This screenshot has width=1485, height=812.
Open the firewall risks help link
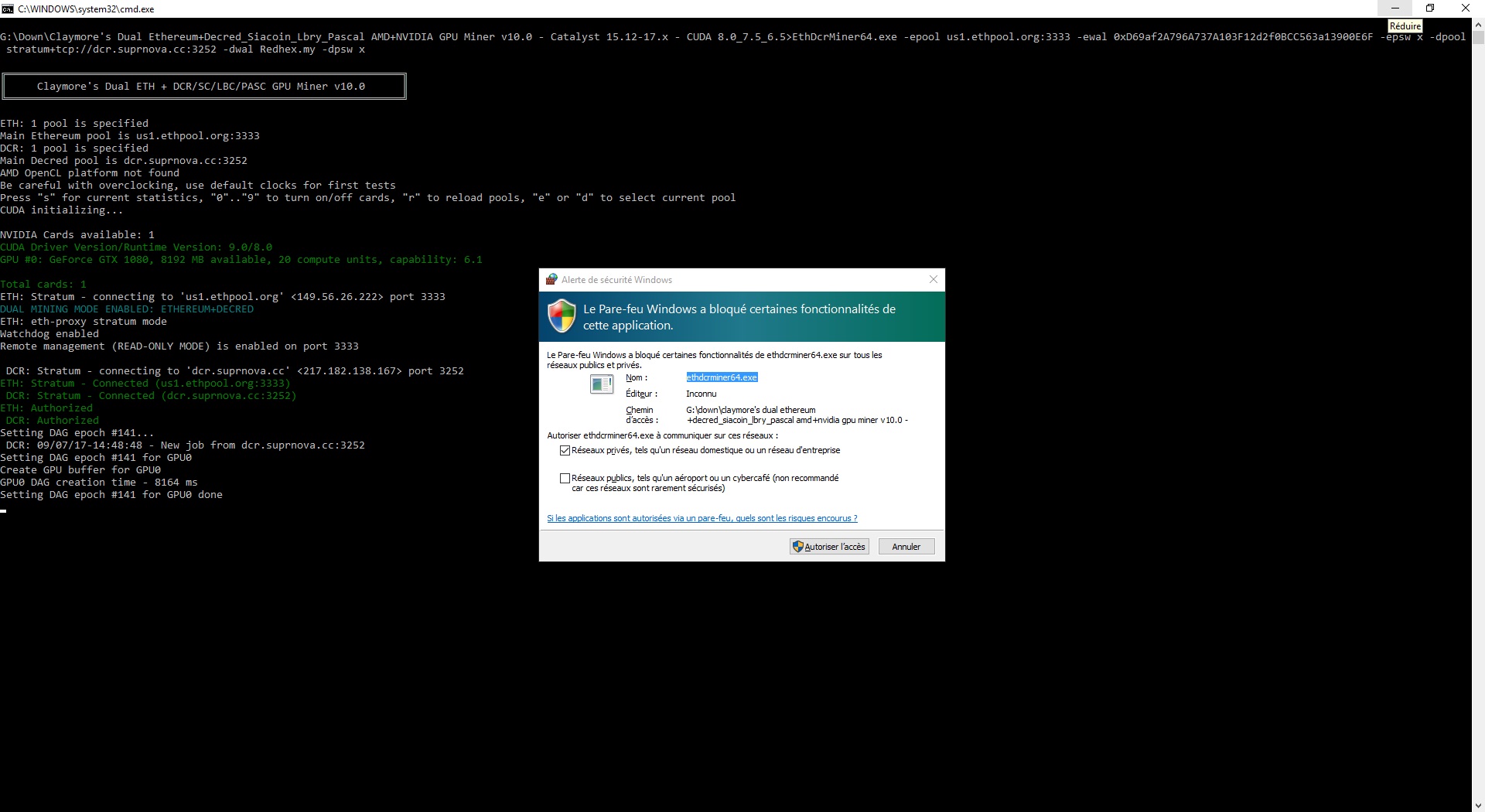point(702,518)
